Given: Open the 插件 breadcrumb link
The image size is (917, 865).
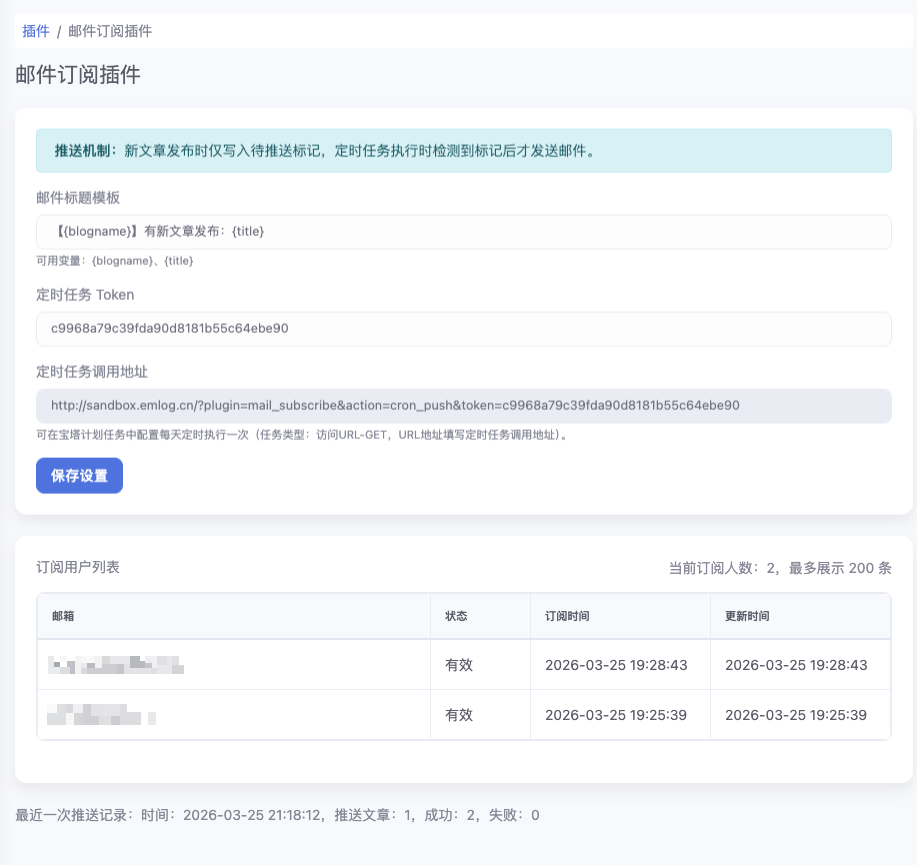Looking at the screenshot, I should (x=36, y=31).
